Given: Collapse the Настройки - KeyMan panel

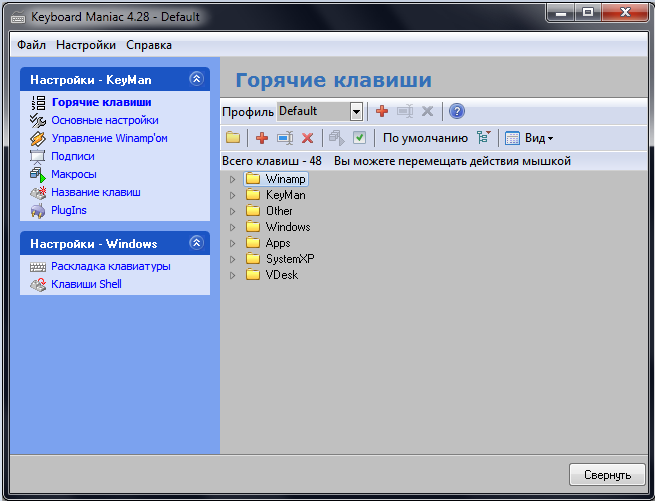Looking at the screenshot, I should point(196,79).
